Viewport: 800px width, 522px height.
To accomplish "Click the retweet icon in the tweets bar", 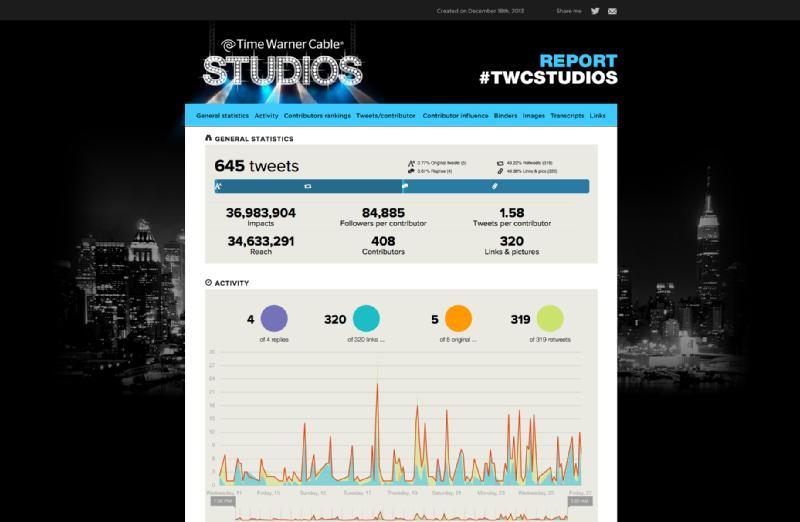I will click(x=308, y=186).
